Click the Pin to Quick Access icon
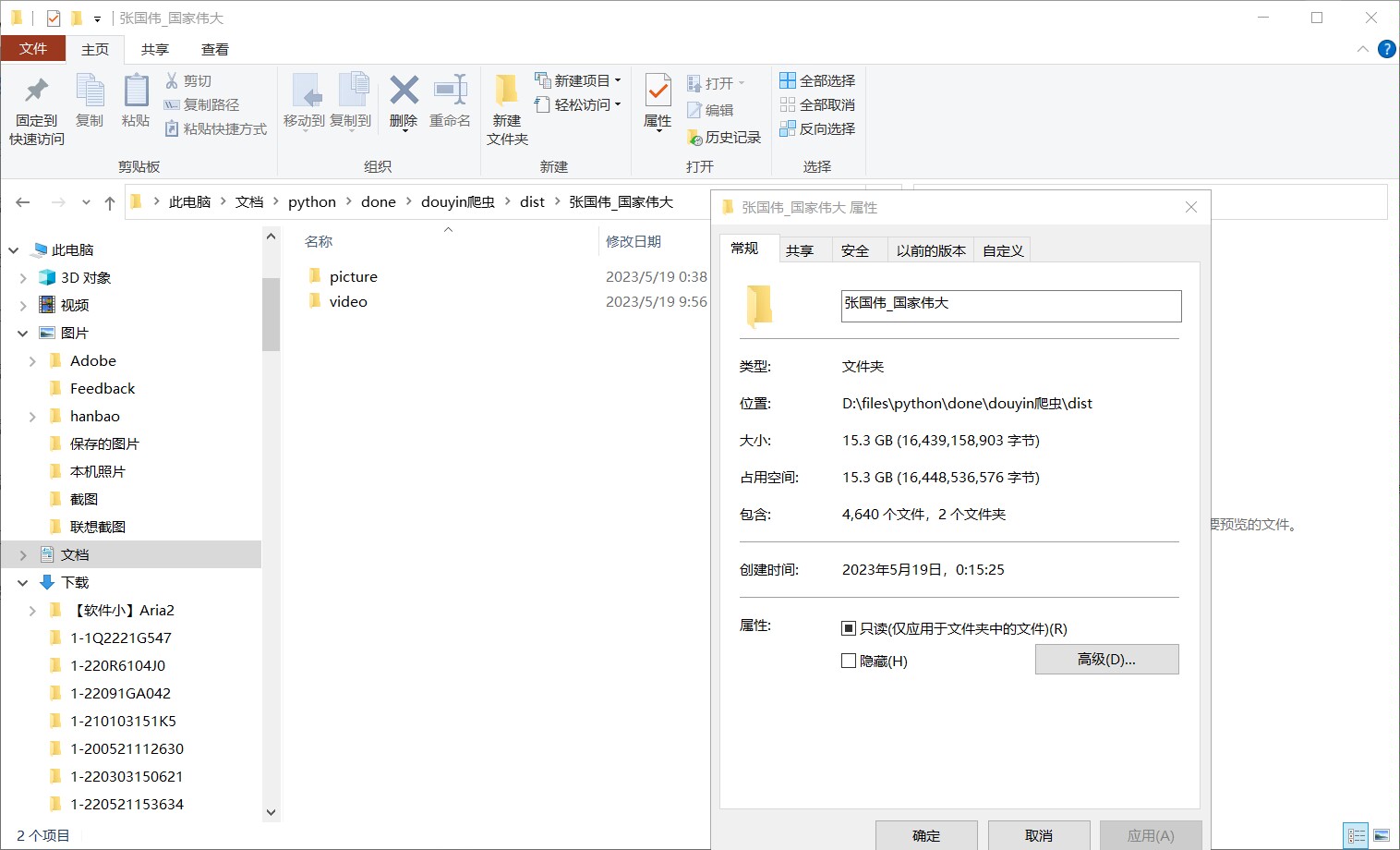 (36, 91)
